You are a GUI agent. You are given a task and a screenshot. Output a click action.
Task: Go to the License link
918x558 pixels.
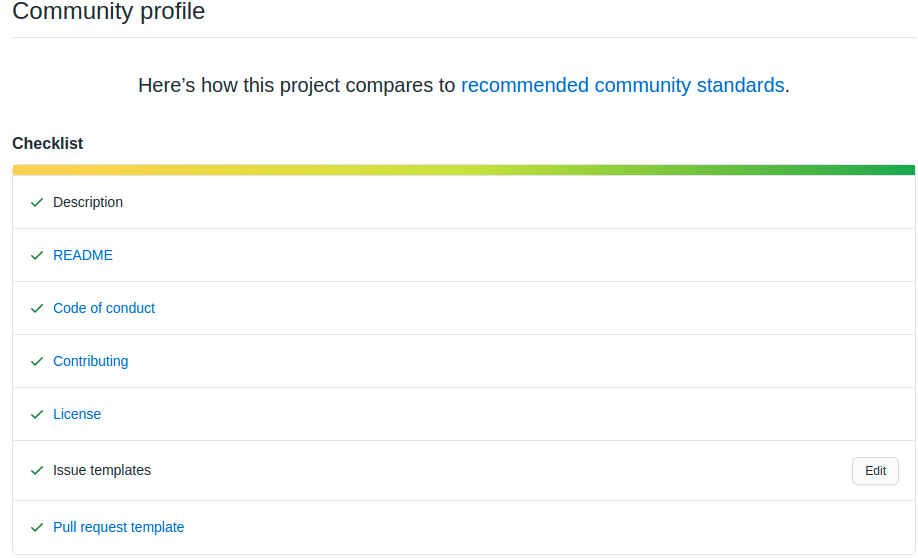tap(77, 414)
